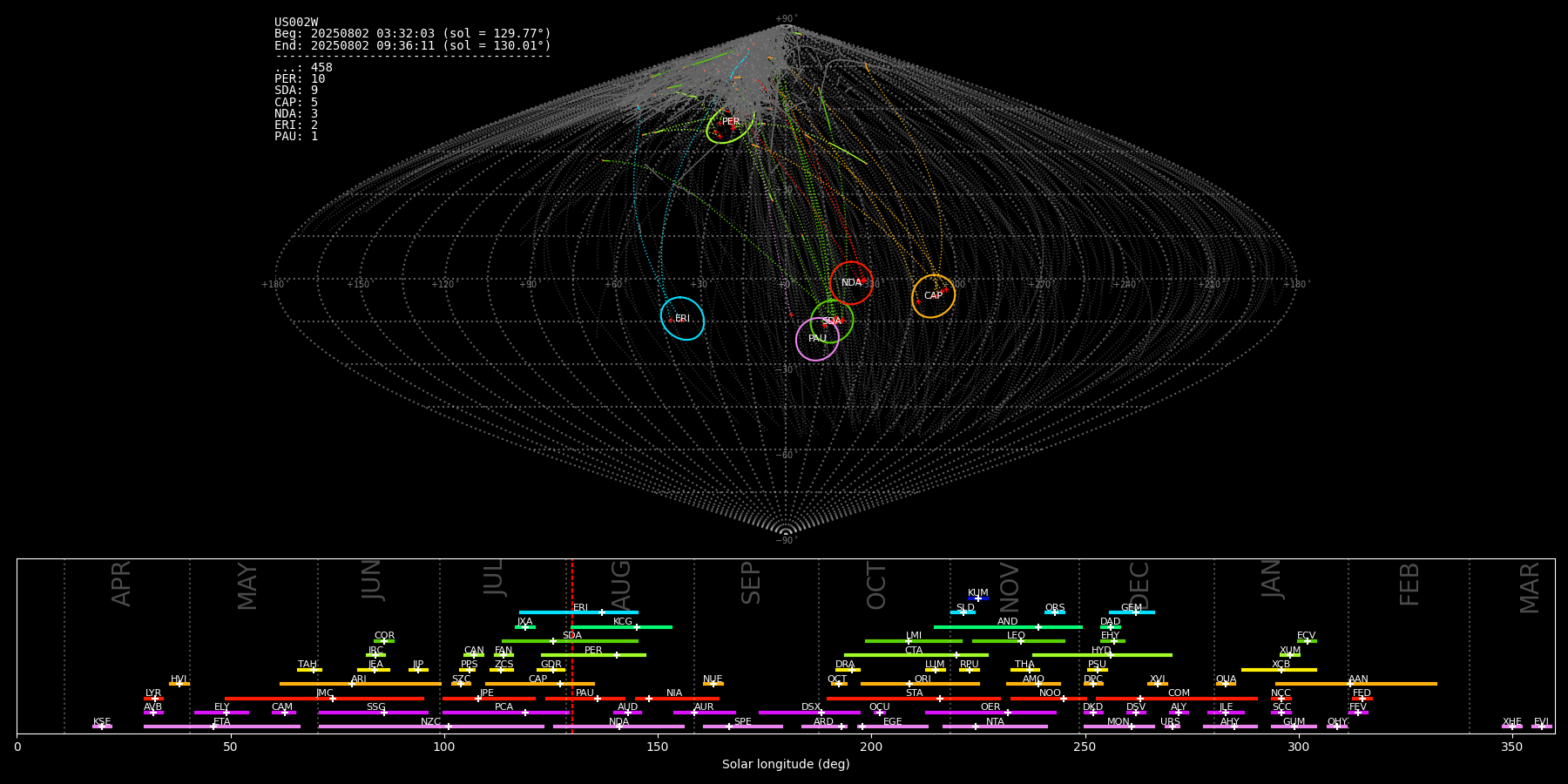Click the NTA shower bar in timeline
Screen dimensions: 1568x784
click(995, 727)
